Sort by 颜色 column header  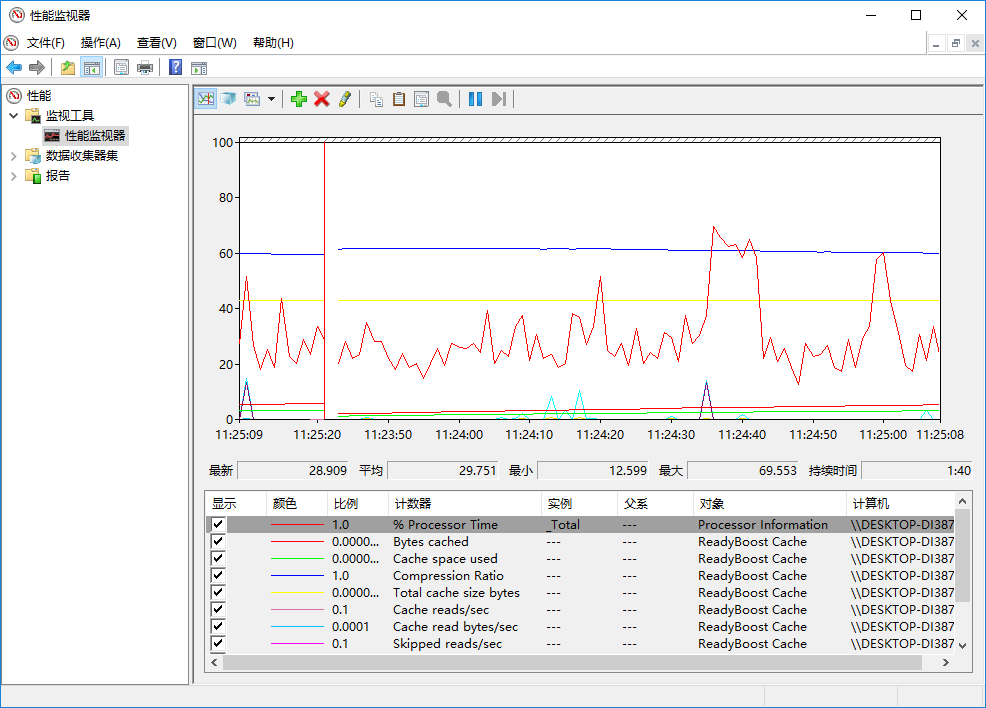click(x=297, y=504)
